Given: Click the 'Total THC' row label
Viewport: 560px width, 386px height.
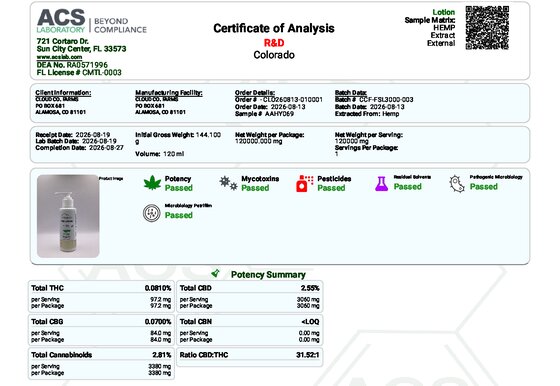Looking at the screenshot, I should click(x=48, y=288).
